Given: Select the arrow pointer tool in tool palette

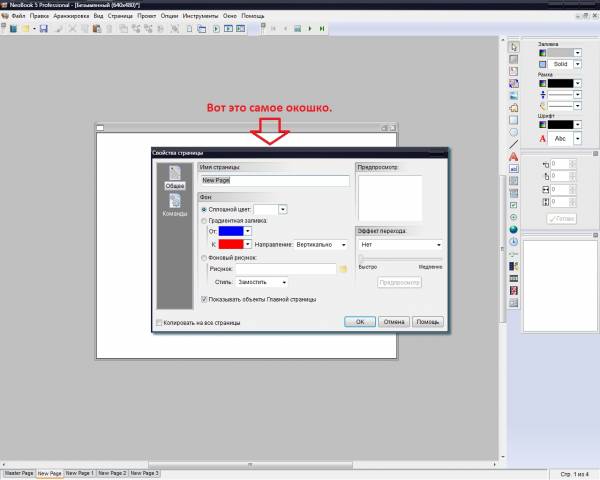Looking at the screenshot, I should pyautogui.click(x=513, y=47).
